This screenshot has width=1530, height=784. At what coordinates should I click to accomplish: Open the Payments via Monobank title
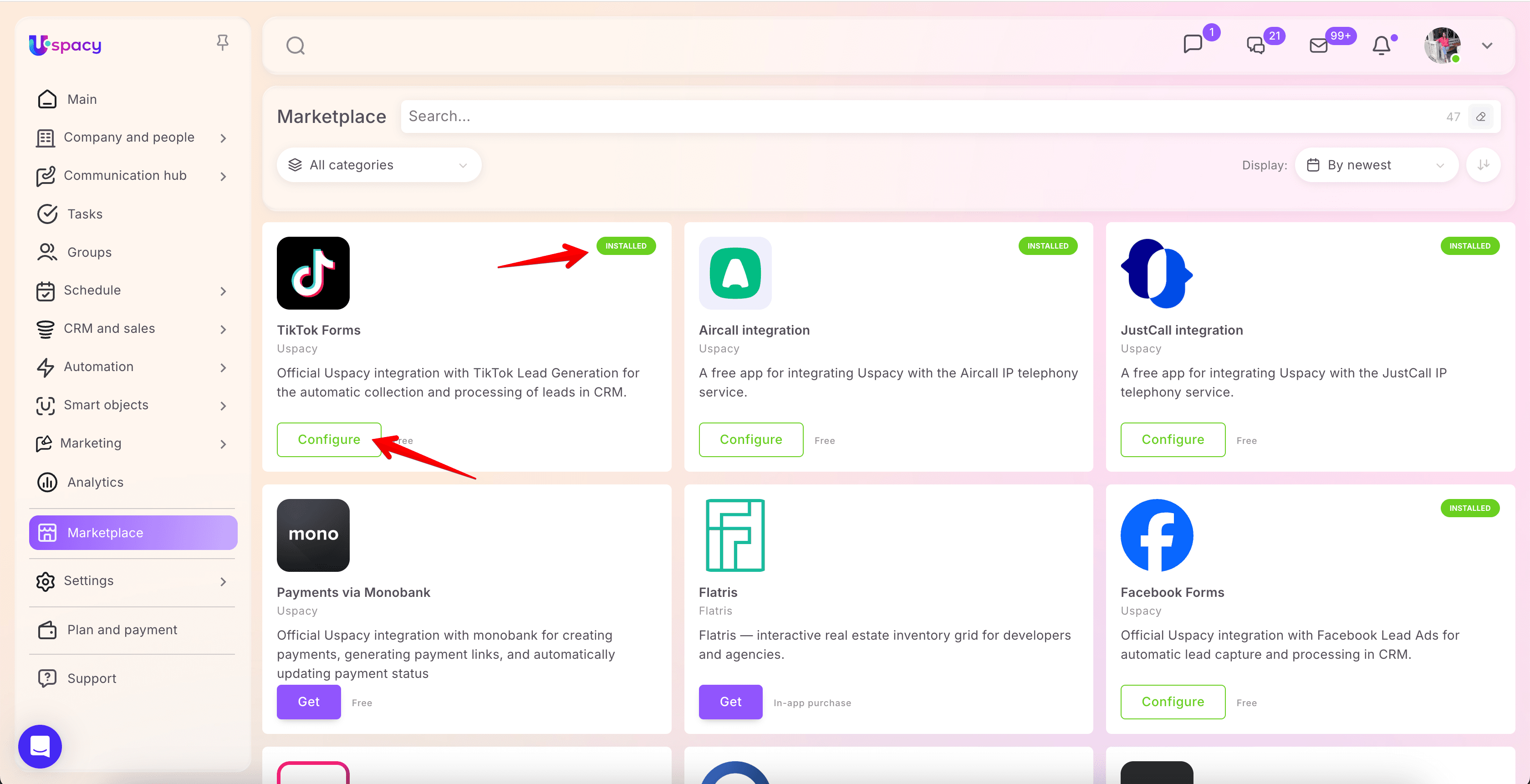(x=353, y=592)
